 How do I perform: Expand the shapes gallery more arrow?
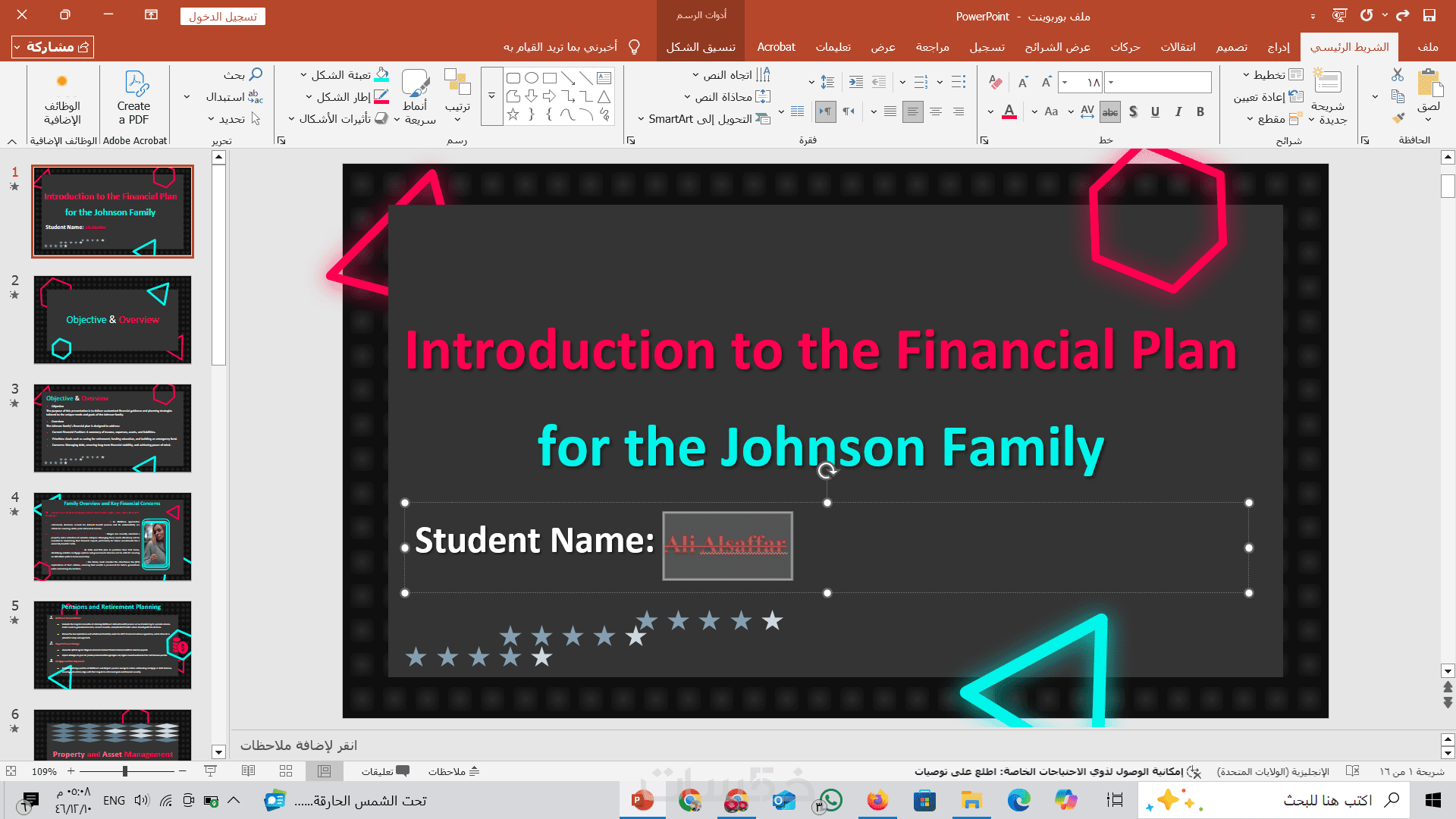(x=491, y=96)
